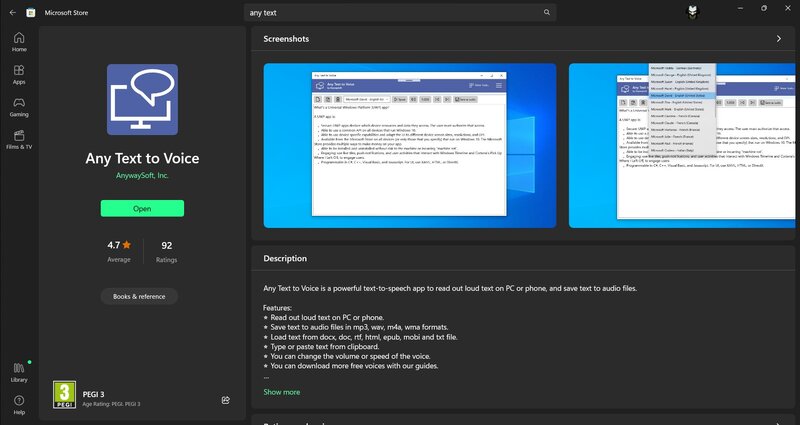Image resolution: width=800 pixels, height=425 pixels.
Task: Open the first app screenshot thumbnail
Action: (410, 145)
